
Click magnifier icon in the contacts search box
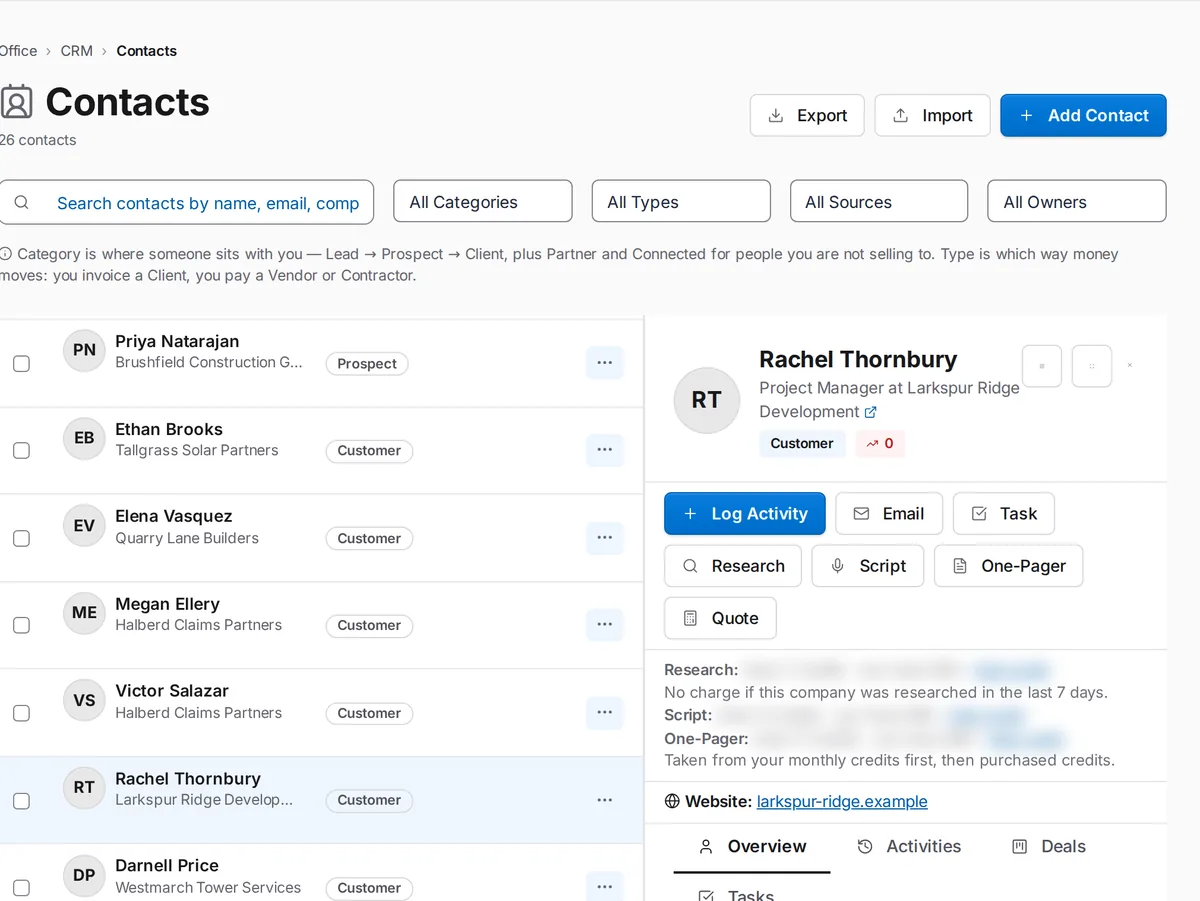click(x=21, y=203)
